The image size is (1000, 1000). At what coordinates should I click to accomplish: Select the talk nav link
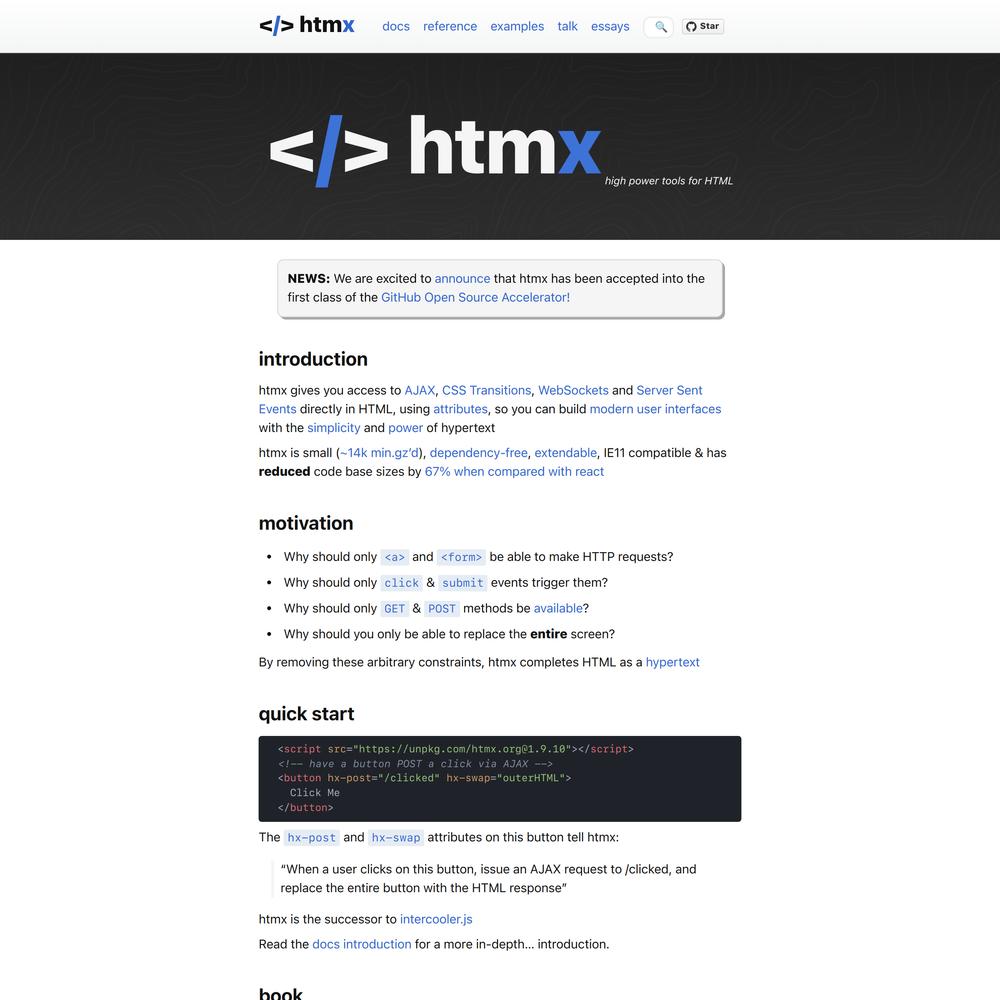567,26
